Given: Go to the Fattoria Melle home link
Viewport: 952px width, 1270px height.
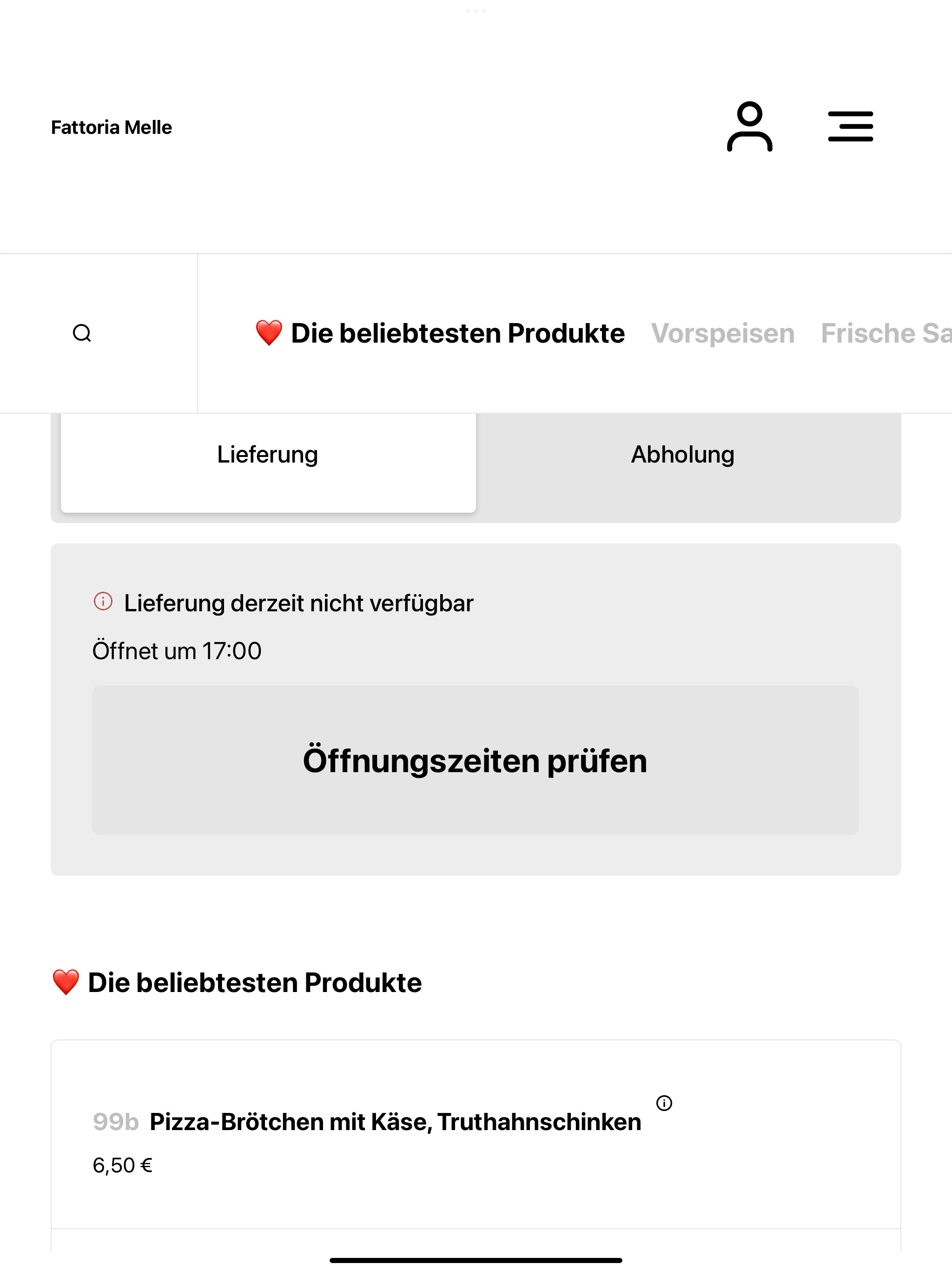Looking at the screenshot, I should tap(112, 127).
